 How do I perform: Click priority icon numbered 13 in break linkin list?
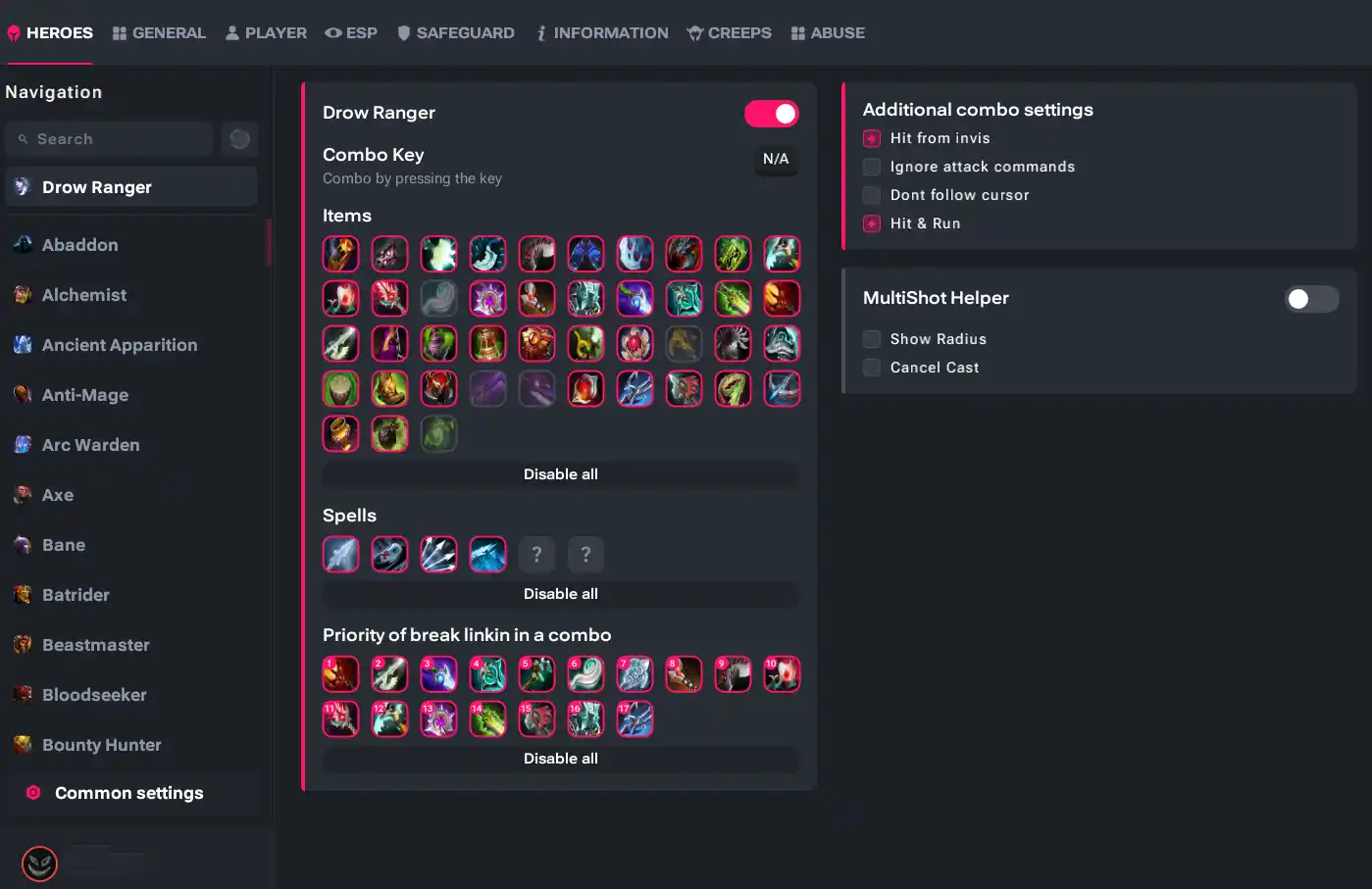click(x=439, y=719)
